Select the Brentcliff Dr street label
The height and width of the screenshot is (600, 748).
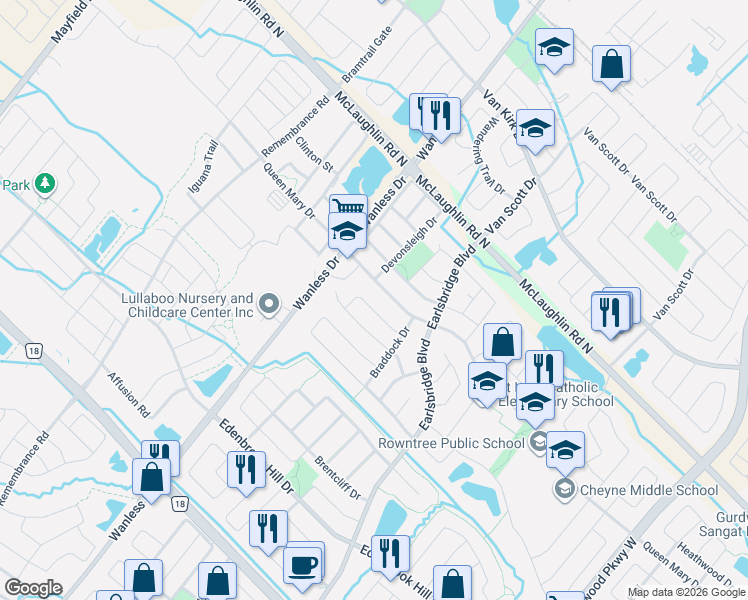338,478
